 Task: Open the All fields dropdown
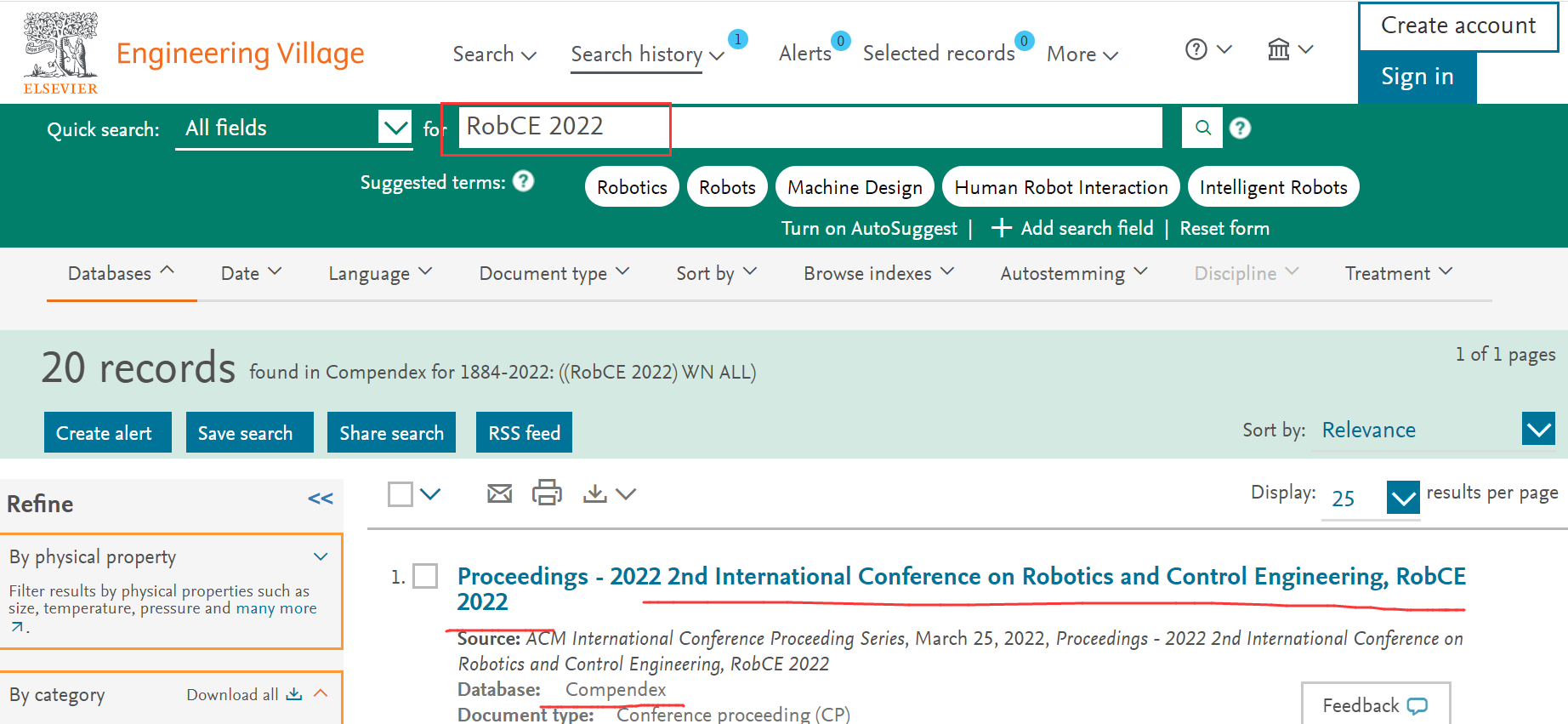click(294, 128)
